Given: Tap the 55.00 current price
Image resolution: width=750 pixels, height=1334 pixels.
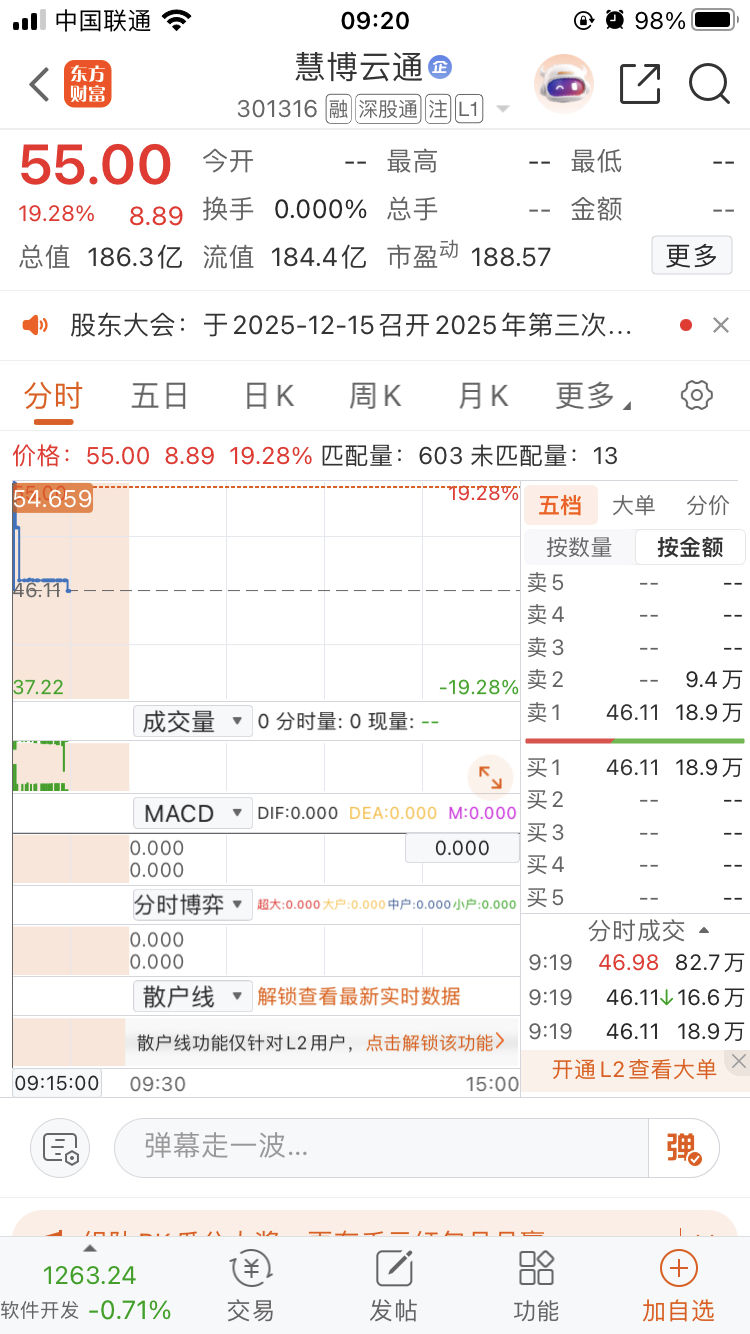Looking at the screenshot, I should point(96,166).
